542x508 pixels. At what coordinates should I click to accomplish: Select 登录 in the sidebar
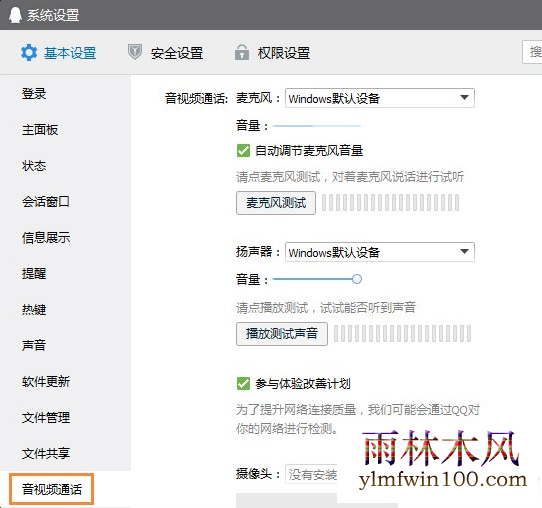[x=34, y=94]
